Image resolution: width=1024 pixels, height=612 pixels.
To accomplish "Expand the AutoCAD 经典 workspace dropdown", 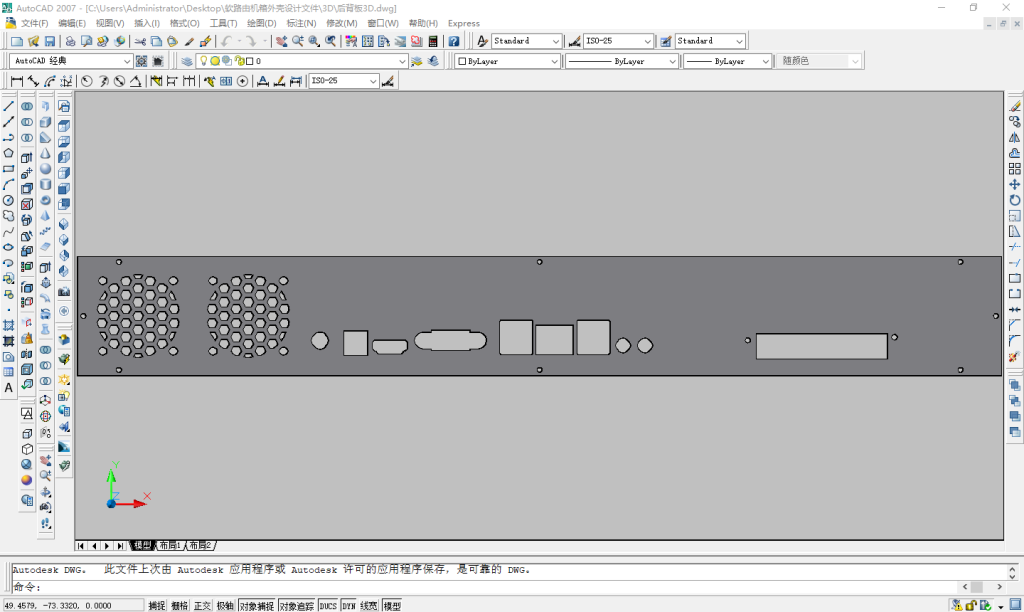I will click(125, 61).
